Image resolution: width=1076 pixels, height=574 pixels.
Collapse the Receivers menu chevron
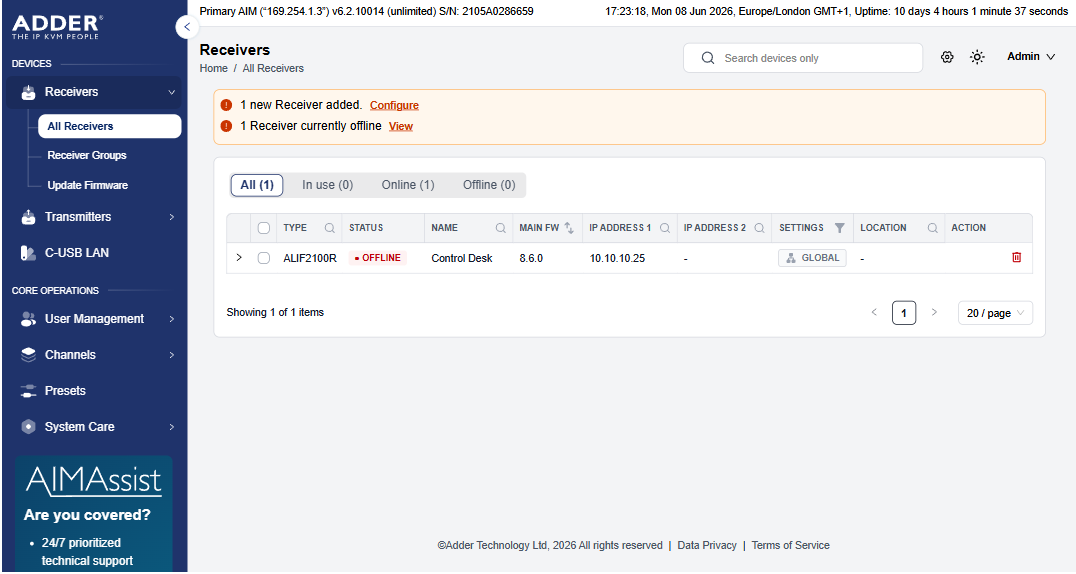[172, 92]
